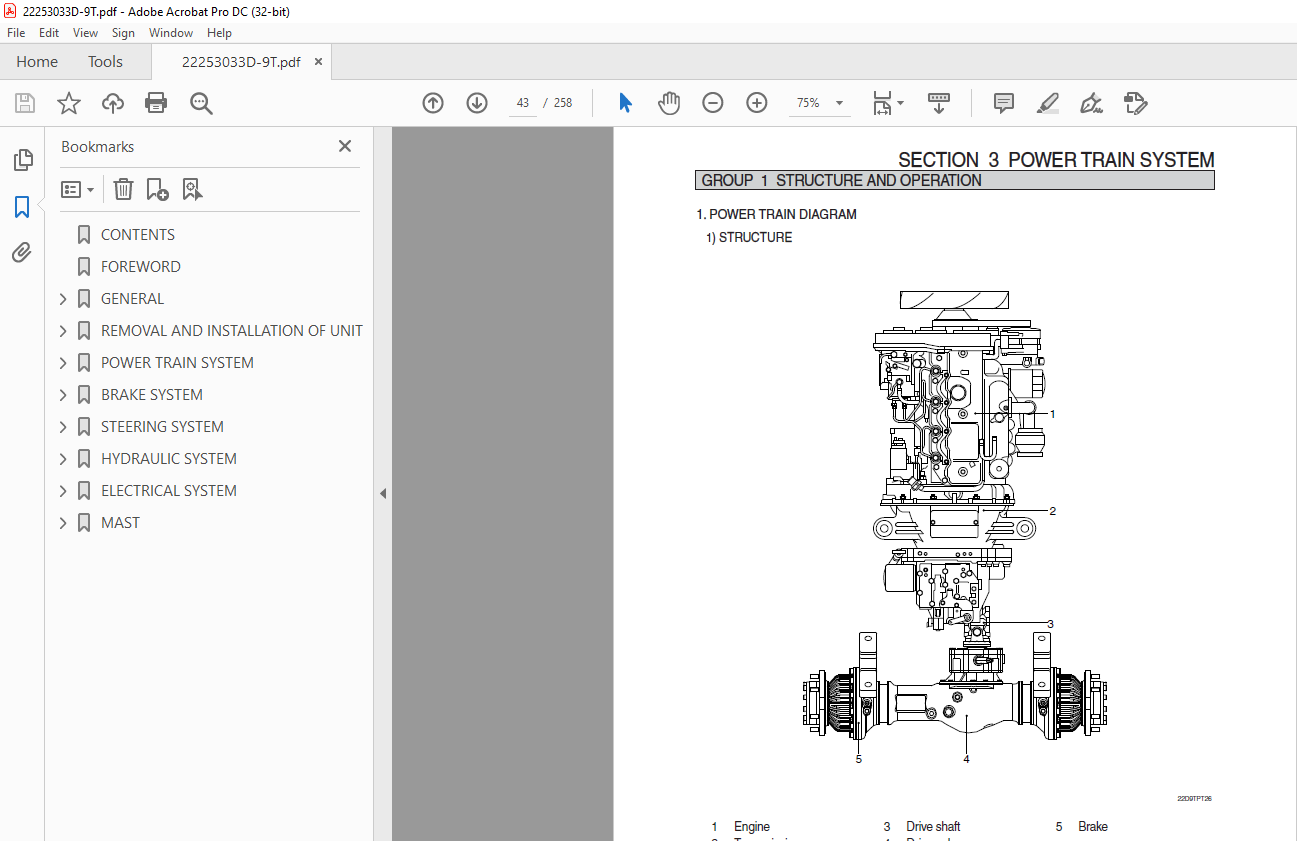Jump to the FOREWORD bookmark
1297x841 pixels.
click(141, 267)
